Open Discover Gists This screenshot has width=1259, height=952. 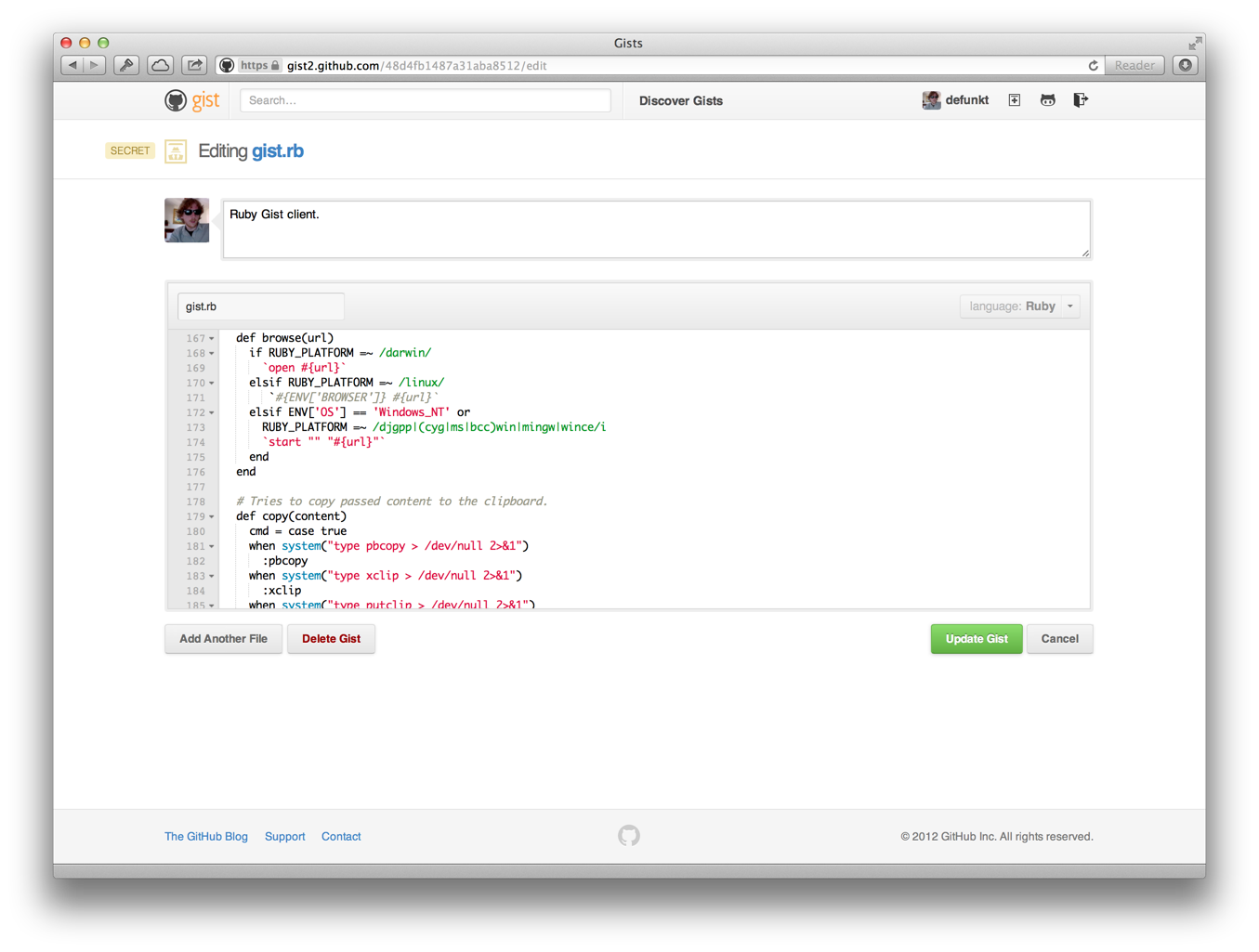tap(680, 101)
